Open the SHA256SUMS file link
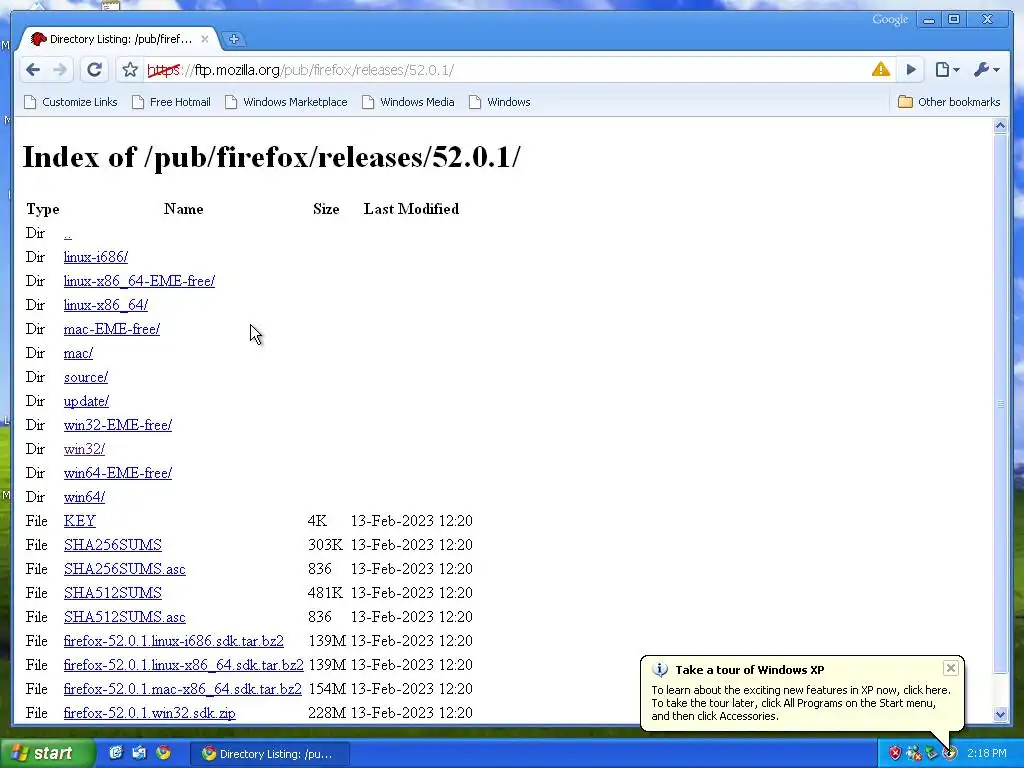The width and height of the screenshot is (1024, 768). pyautogui.click(x=112, y=545)
